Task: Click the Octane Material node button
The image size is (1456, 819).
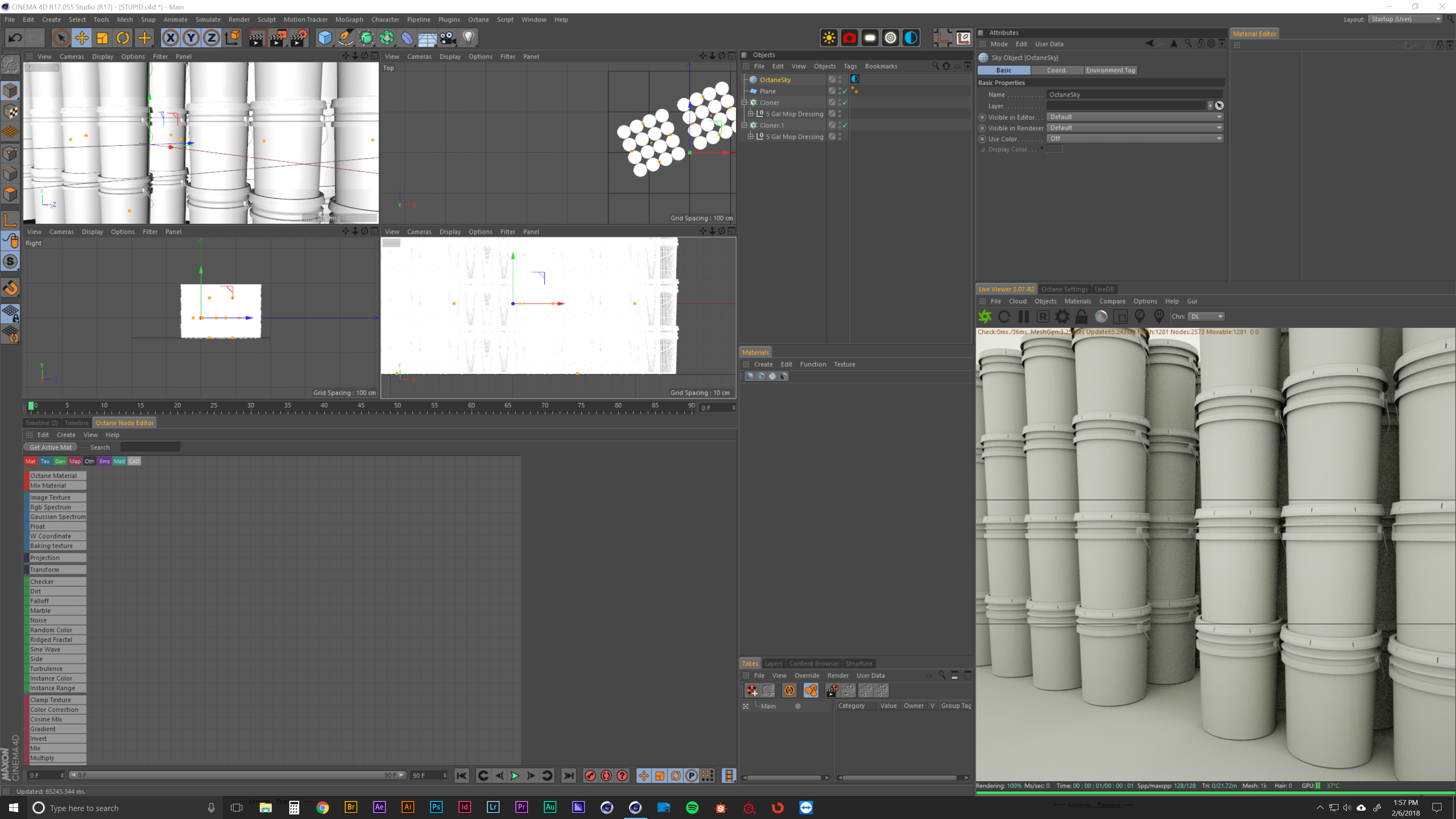Action: pos(56,475)
